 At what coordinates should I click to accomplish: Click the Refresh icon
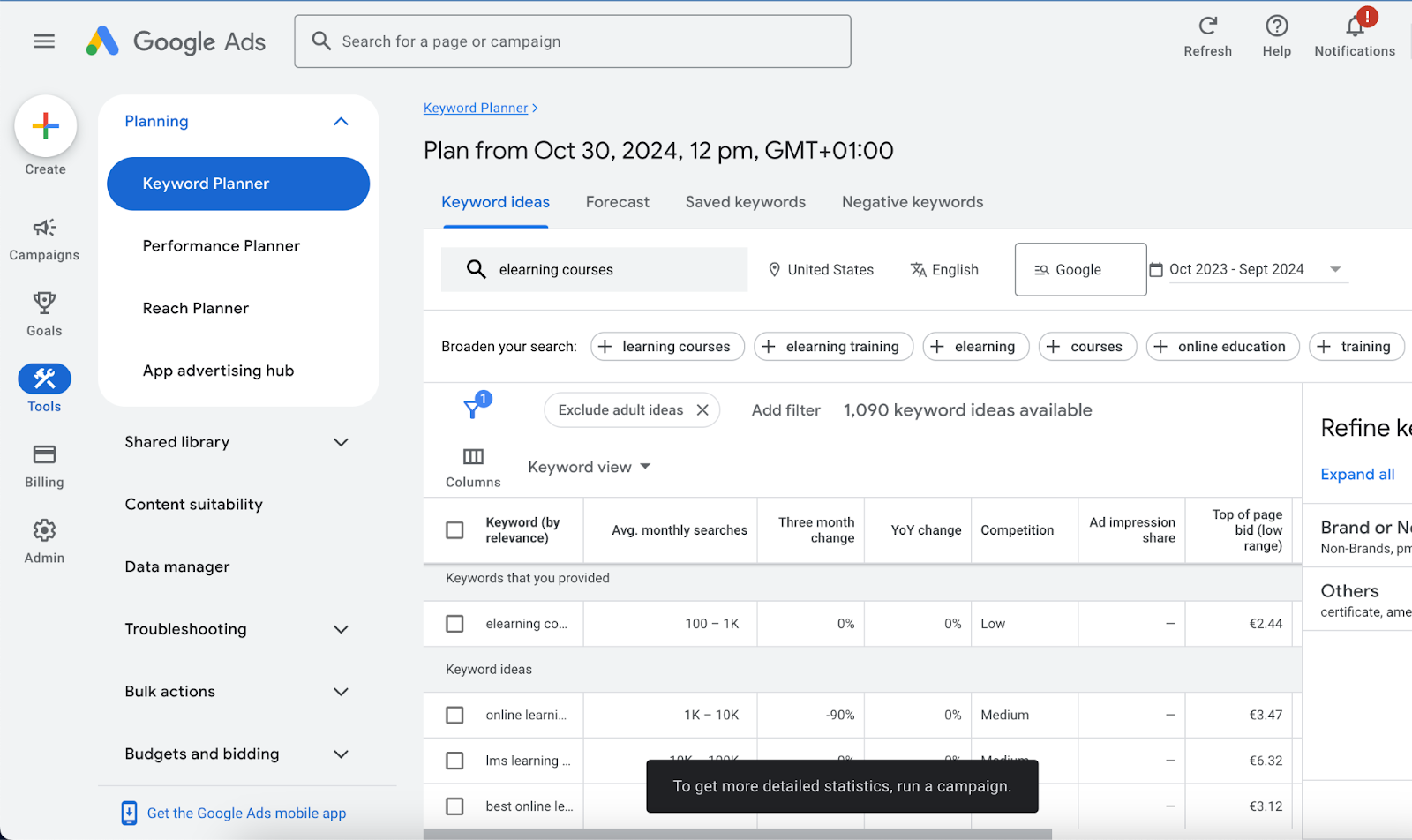coord(1207,26)
